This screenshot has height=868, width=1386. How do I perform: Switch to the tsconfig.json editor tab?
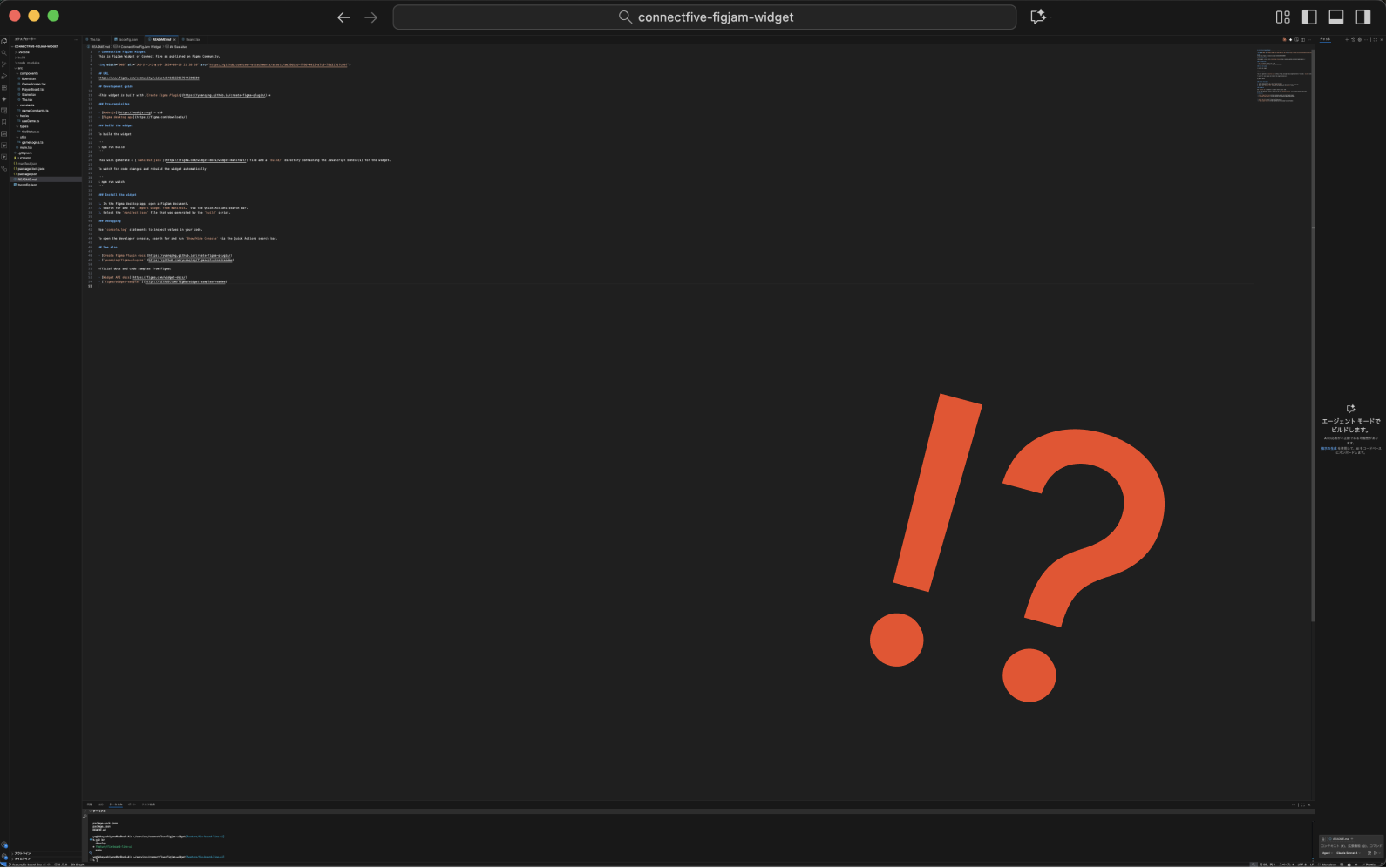[x=128, y=39]
